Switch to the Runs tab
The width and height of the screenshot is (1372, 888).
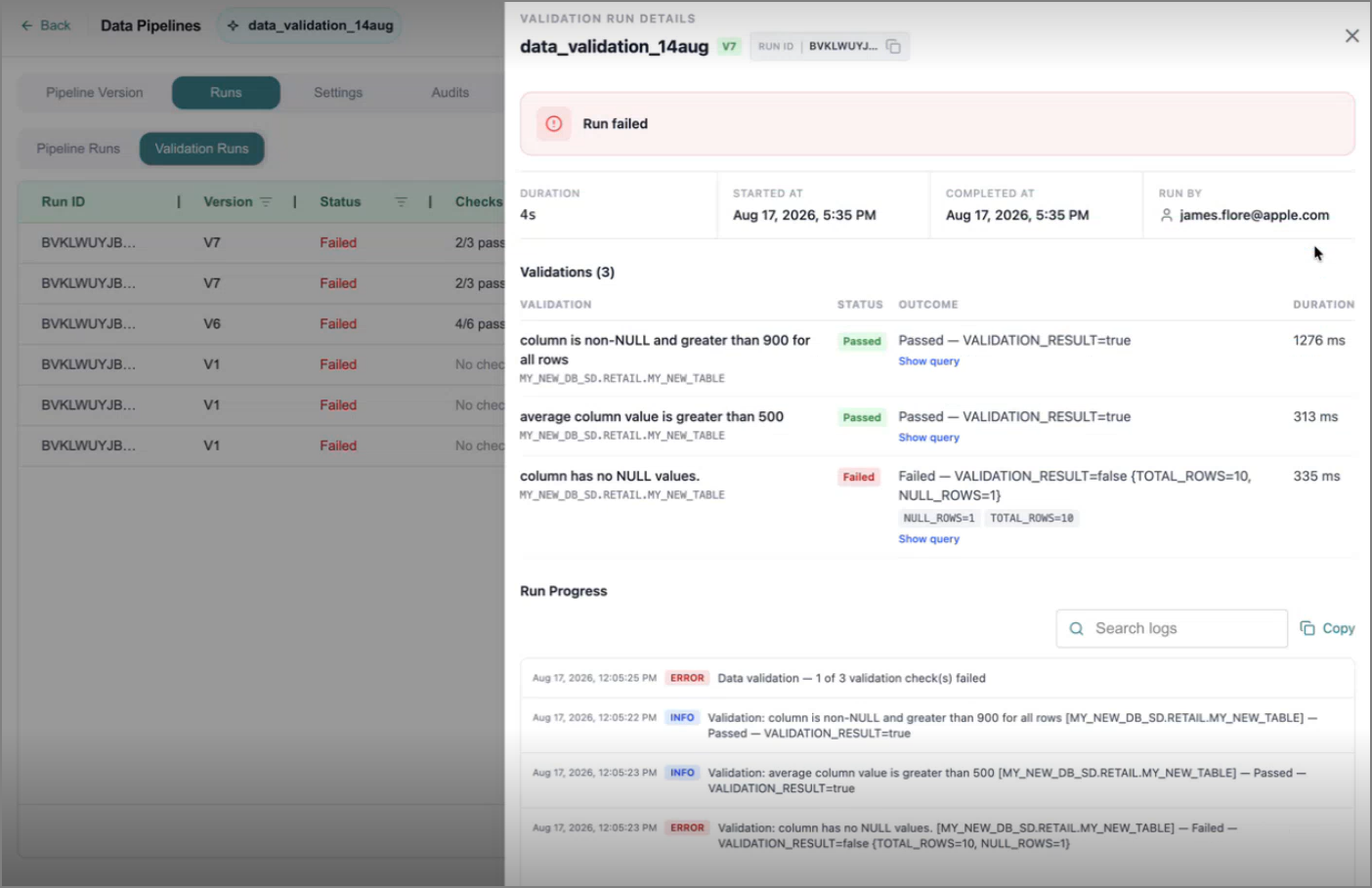[226, 93]
